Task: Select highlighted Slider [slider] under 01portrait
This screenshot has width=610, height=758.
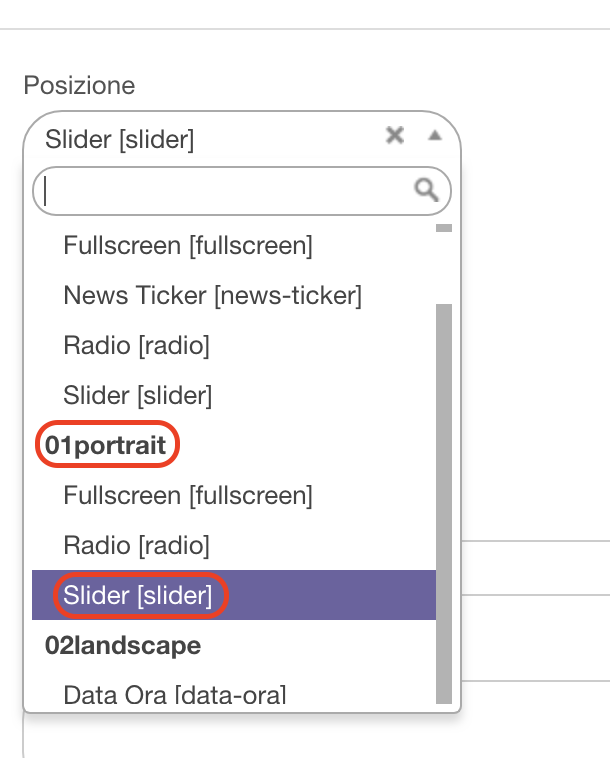Action: pos(234,595)
